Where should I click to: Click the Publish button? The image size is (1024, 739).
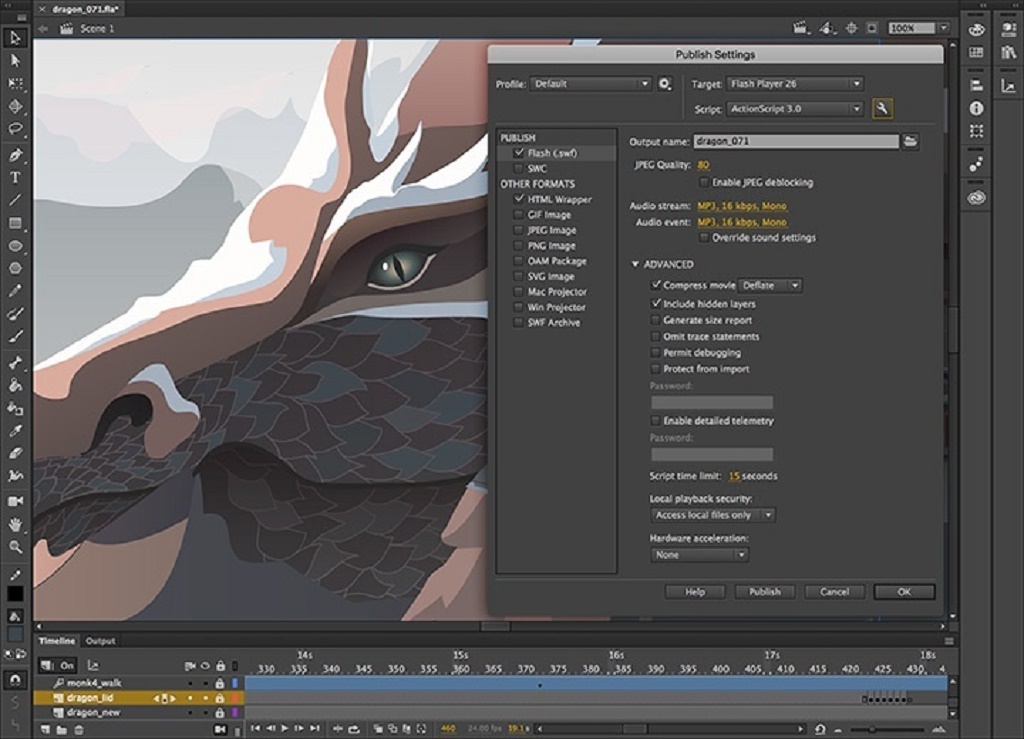(x=764, y=591)
